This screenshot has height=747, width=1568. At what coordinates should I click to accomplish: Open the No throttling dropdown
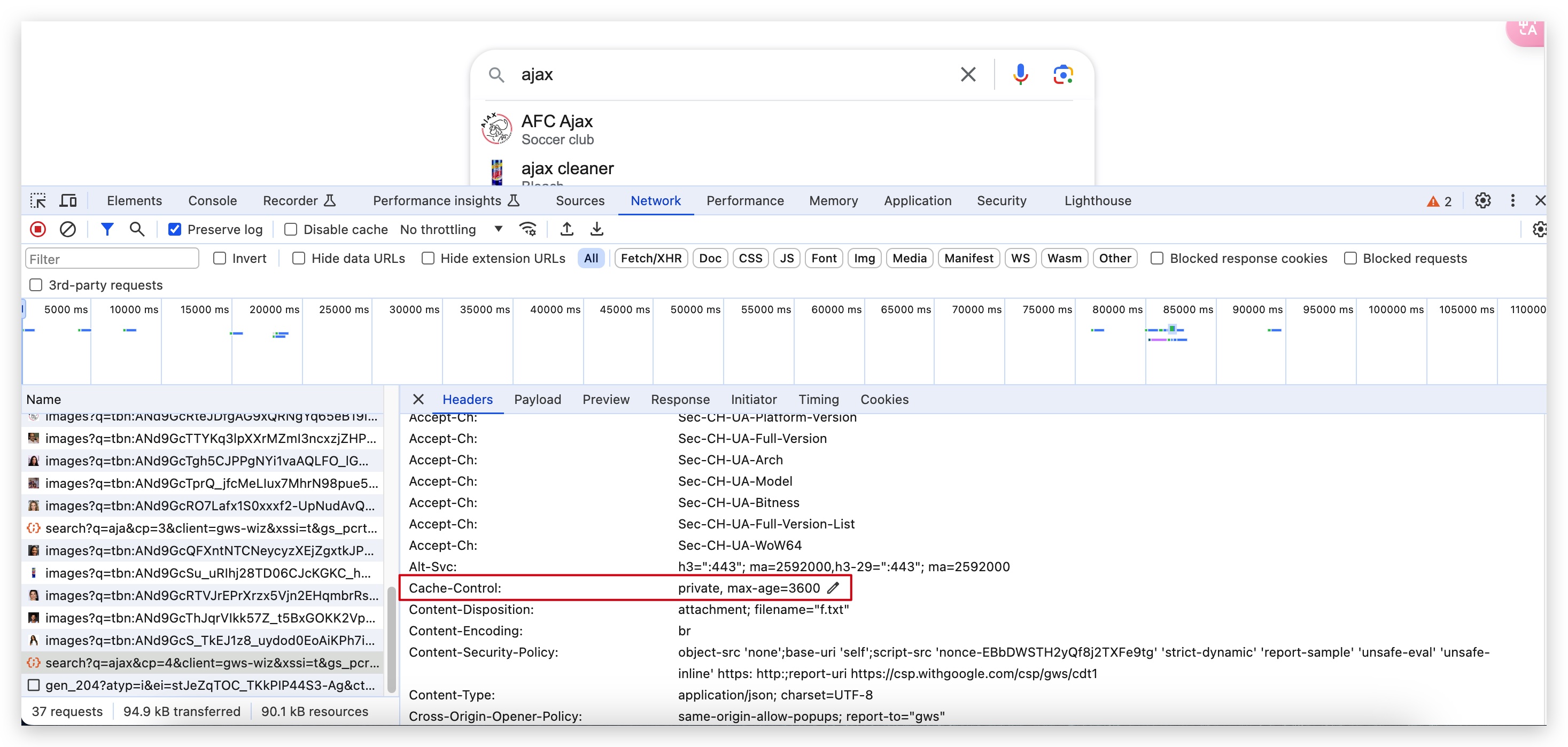(451, 230)
